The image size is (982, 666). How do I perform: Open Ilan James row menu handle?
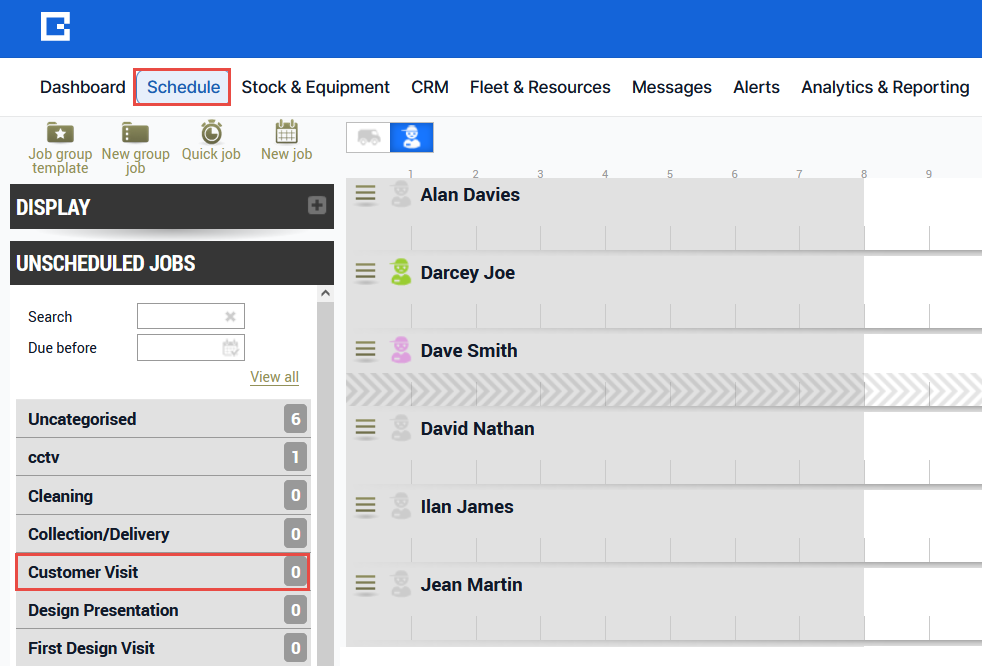point(366,505)
